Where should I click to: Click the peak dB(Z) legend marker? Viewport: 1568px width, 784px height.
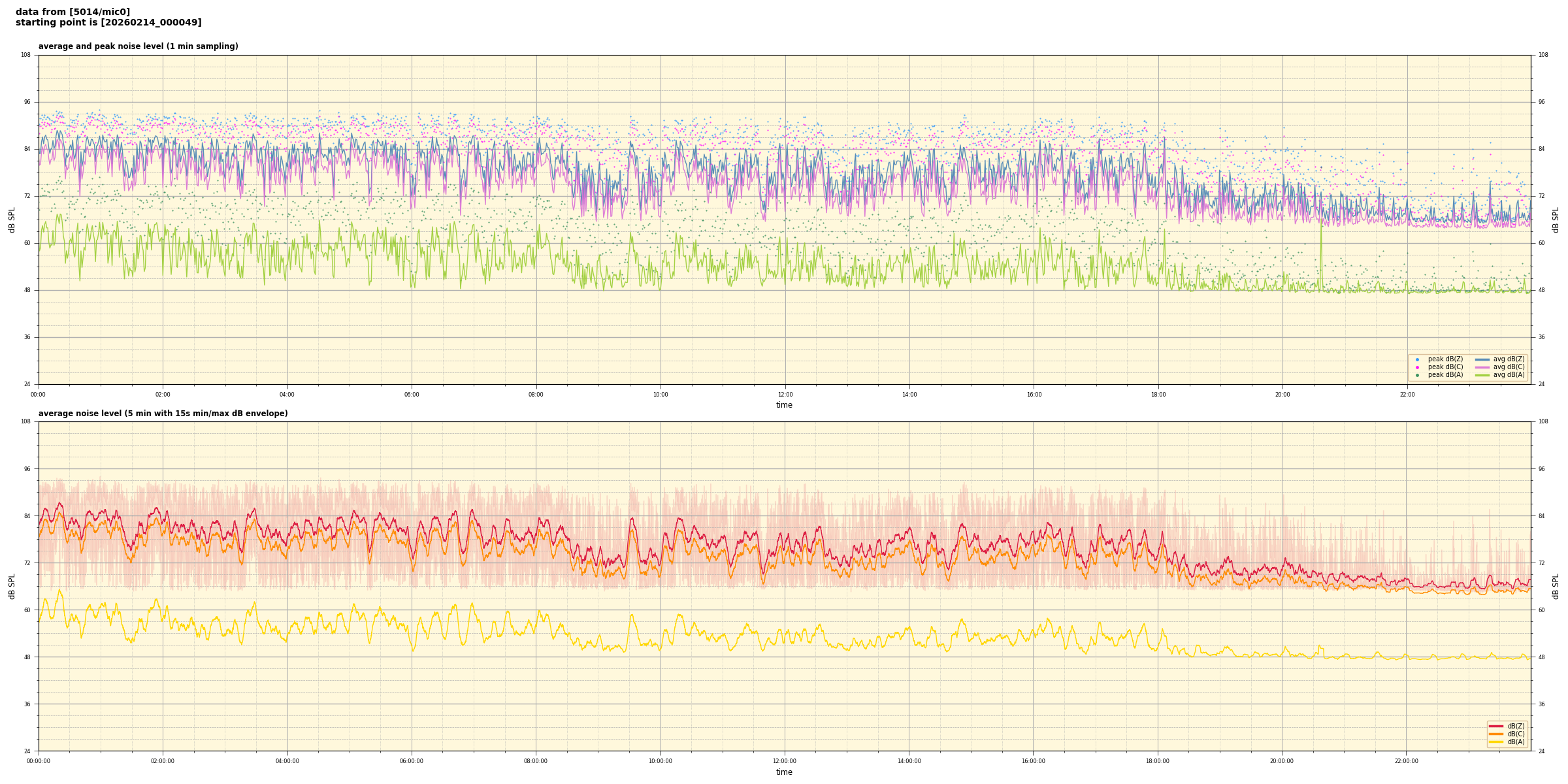1417,359
